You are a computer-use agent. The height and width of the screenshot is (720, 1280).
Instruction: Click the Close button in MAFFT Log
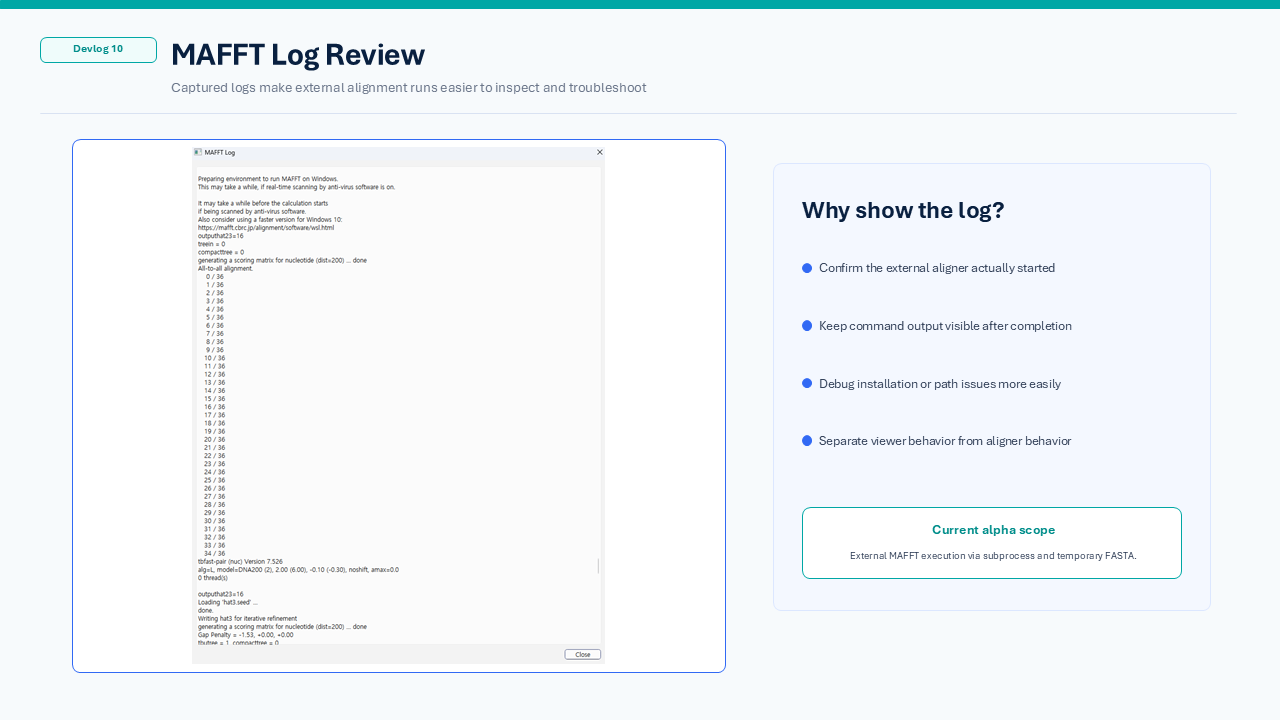(583, 654)
